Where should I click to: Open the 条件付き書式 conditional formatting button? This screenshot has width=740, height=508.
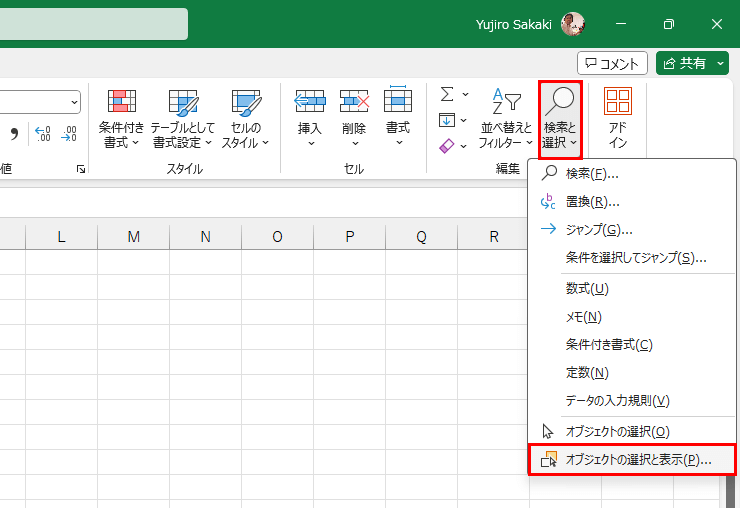tap(121, 119)
